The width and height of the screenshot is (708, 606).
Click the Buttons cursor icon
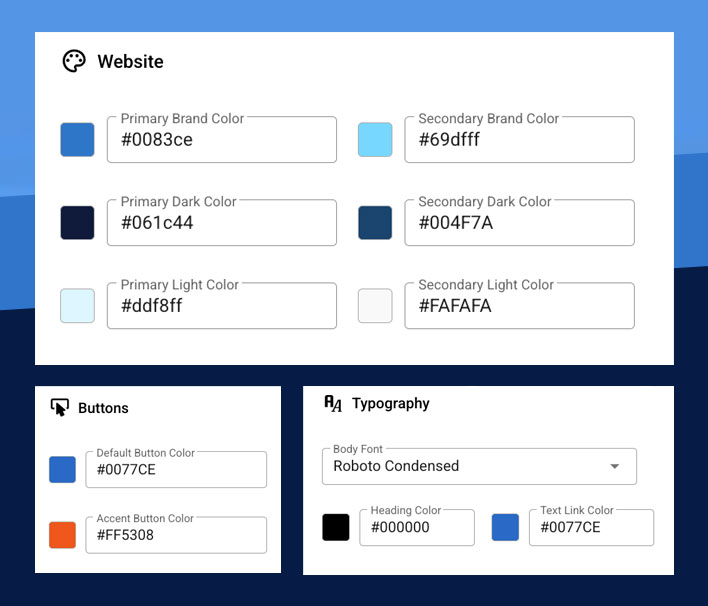[60, 407]
